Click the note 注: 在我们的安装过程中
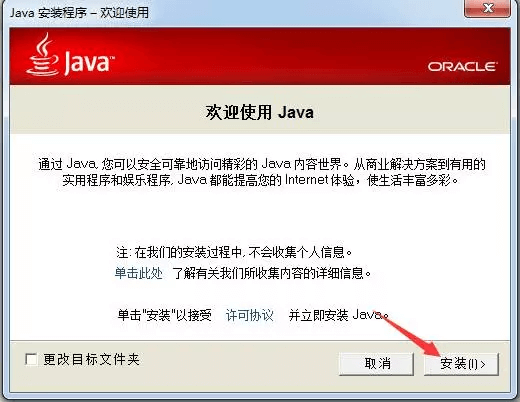Image resolution: width=520 pixels, height=402 pixels. pos(234,252)
